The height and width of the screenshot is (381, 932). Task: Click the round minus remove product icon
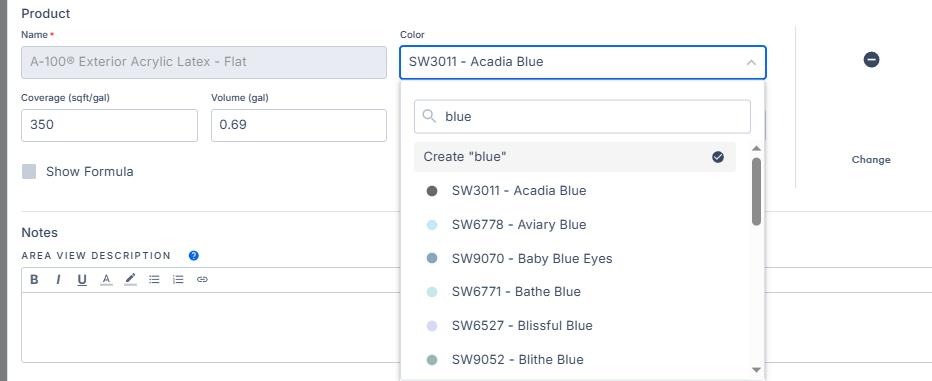pos(871,59)
